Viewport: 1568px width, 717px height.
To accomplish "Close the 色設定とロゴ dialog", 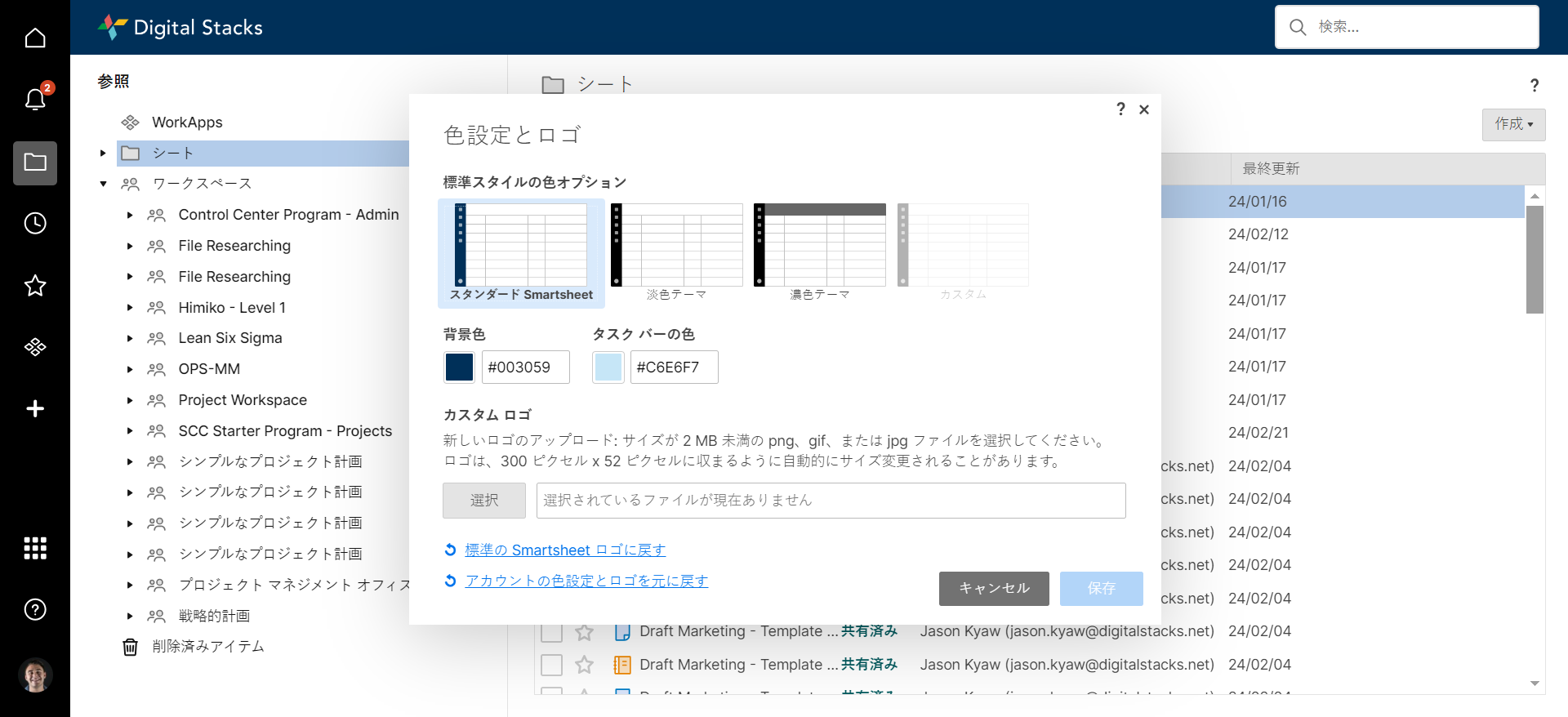I will click(x=1144, y=109).
